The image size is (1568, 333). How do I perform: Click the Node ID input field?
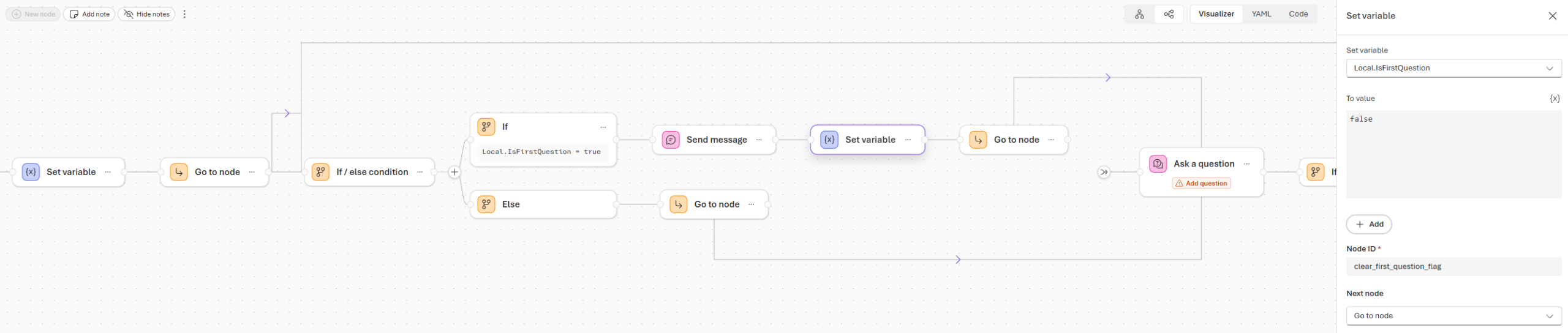click(x=1453, y=267)
